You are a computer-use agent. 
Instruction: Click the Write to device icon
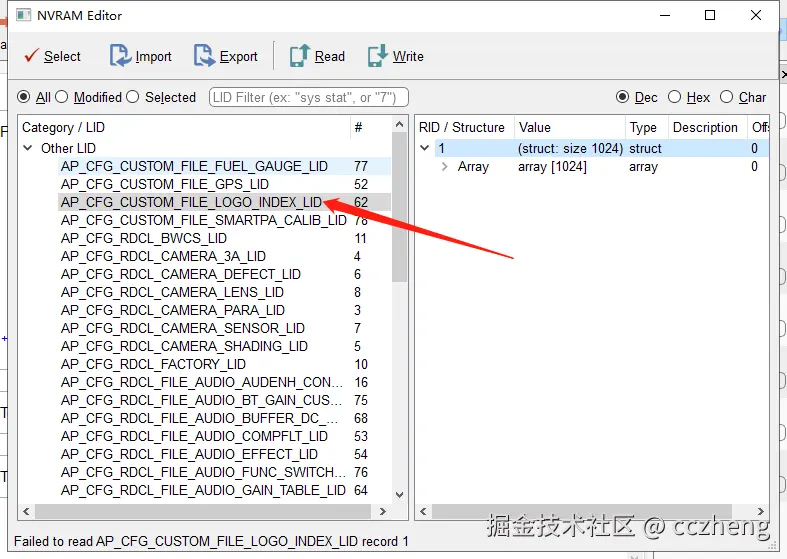coord(377,55)
